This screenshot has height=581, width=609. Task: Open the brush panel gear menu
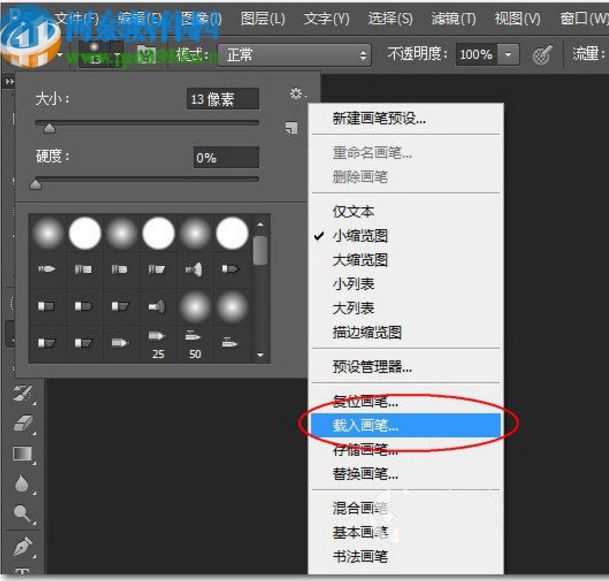pos(296,94)
